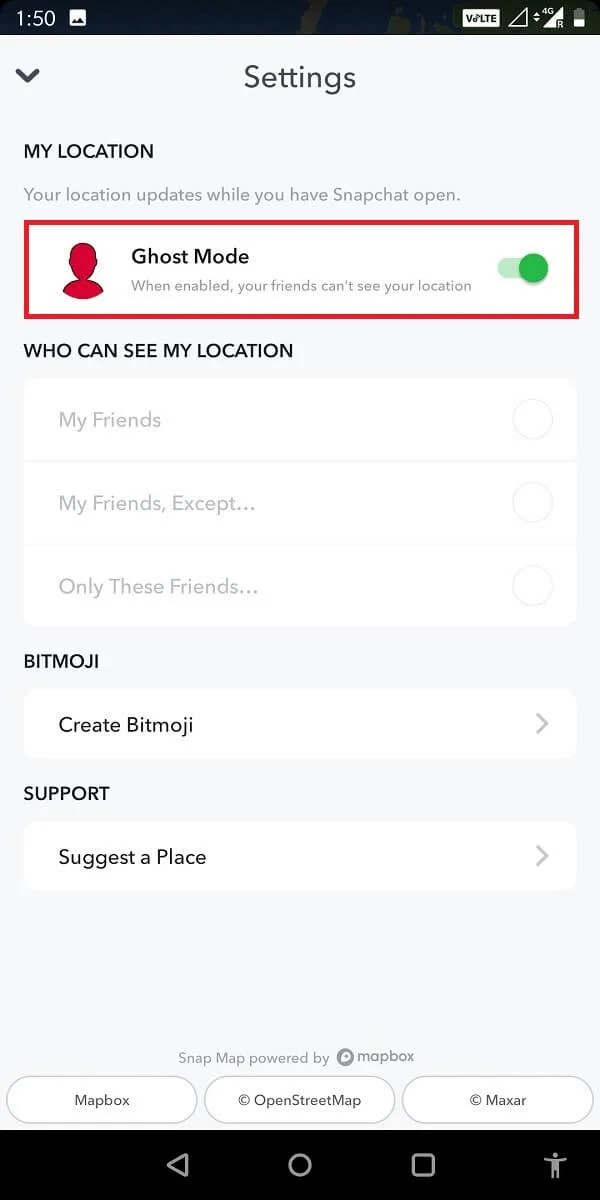Choose the My Friends, Except... option
Screen dimensions: 600x1200
coord(532,502)
